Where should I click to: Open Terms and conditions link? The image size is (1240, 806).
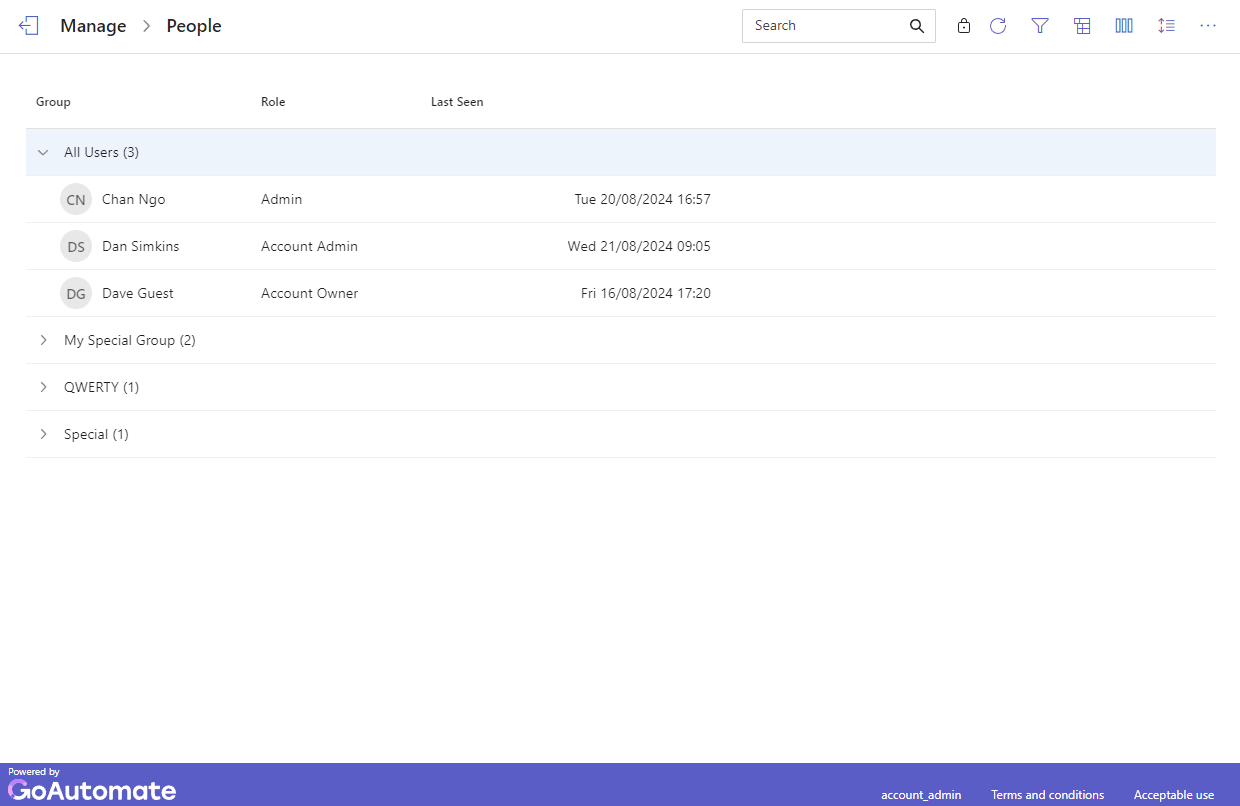pyautogui.click(x=1047, y=795)
